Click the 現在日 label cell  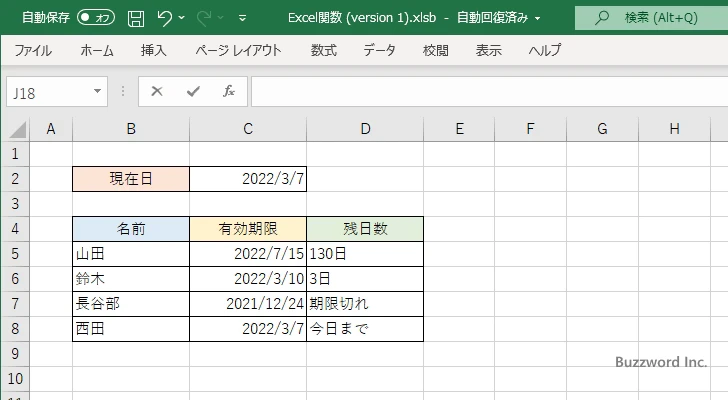click(x=131, y=179)
